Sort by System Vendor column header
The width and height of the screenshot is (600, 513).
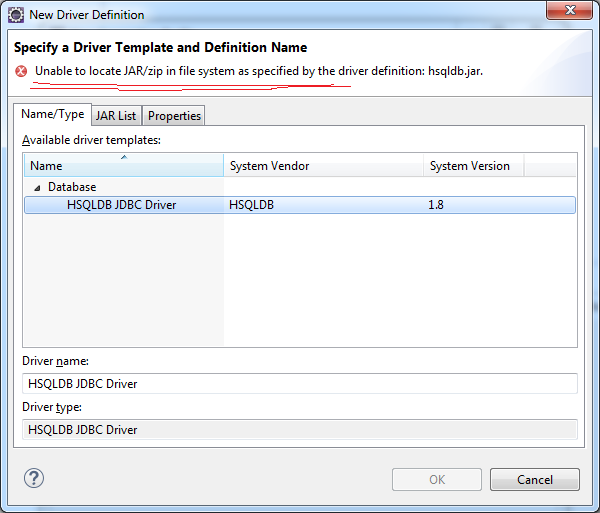click(324, 165)
